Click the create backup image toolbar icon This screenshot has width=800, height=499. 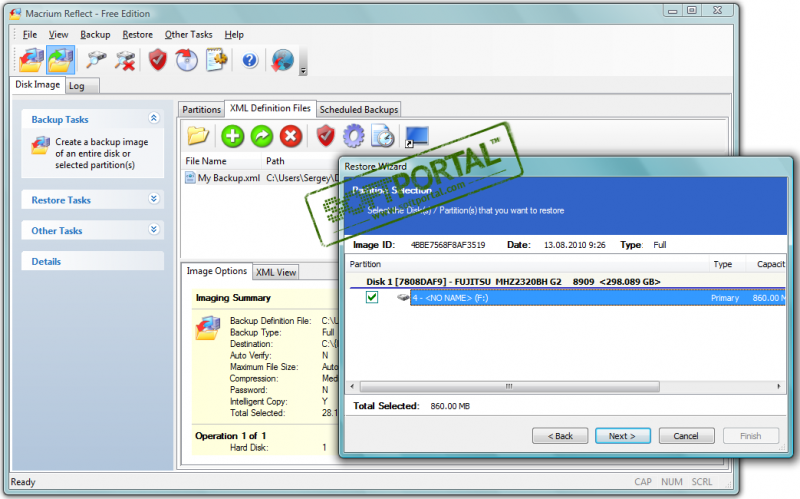pos(31,60)
